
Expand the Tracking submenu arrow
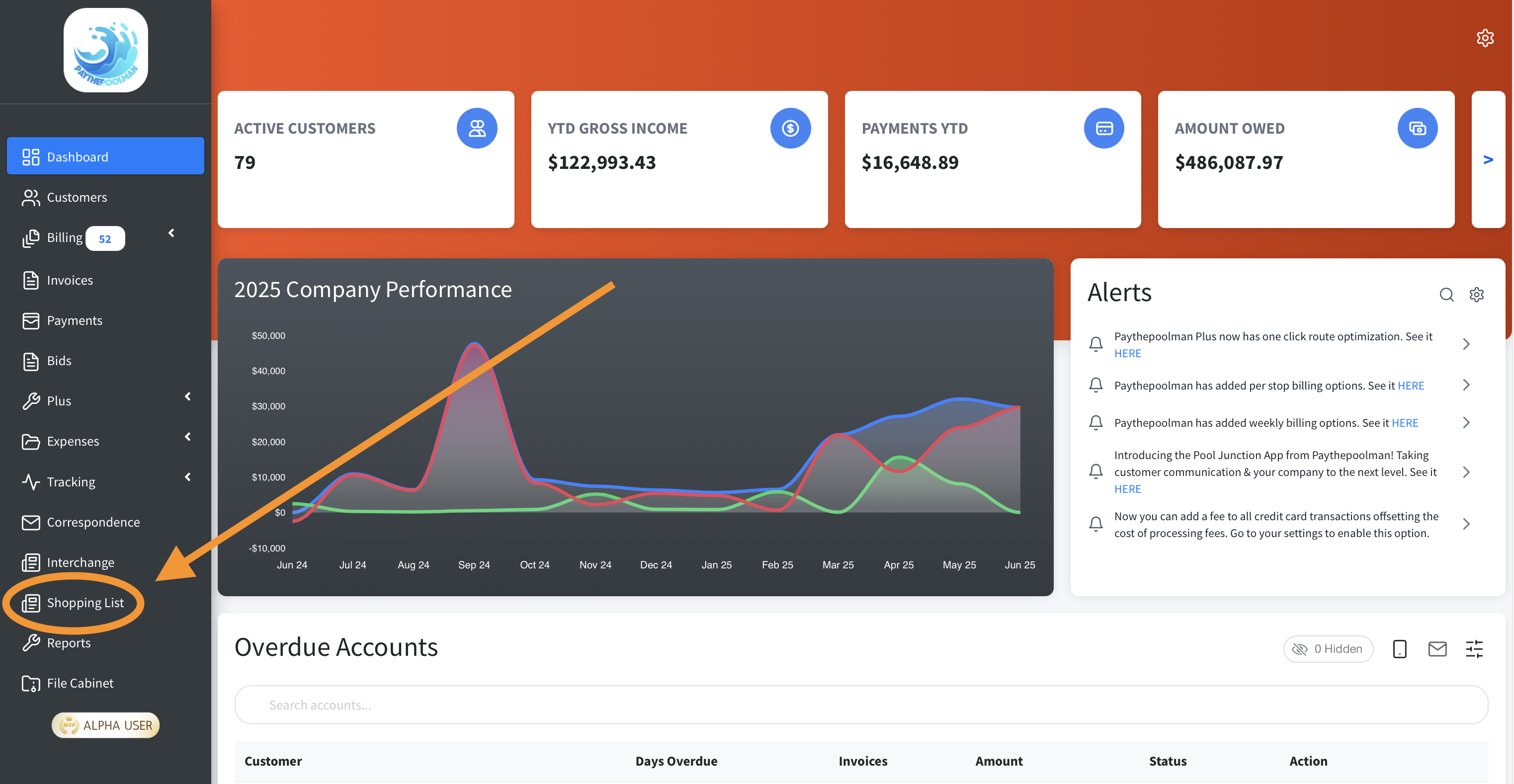[x=187, y=477]
